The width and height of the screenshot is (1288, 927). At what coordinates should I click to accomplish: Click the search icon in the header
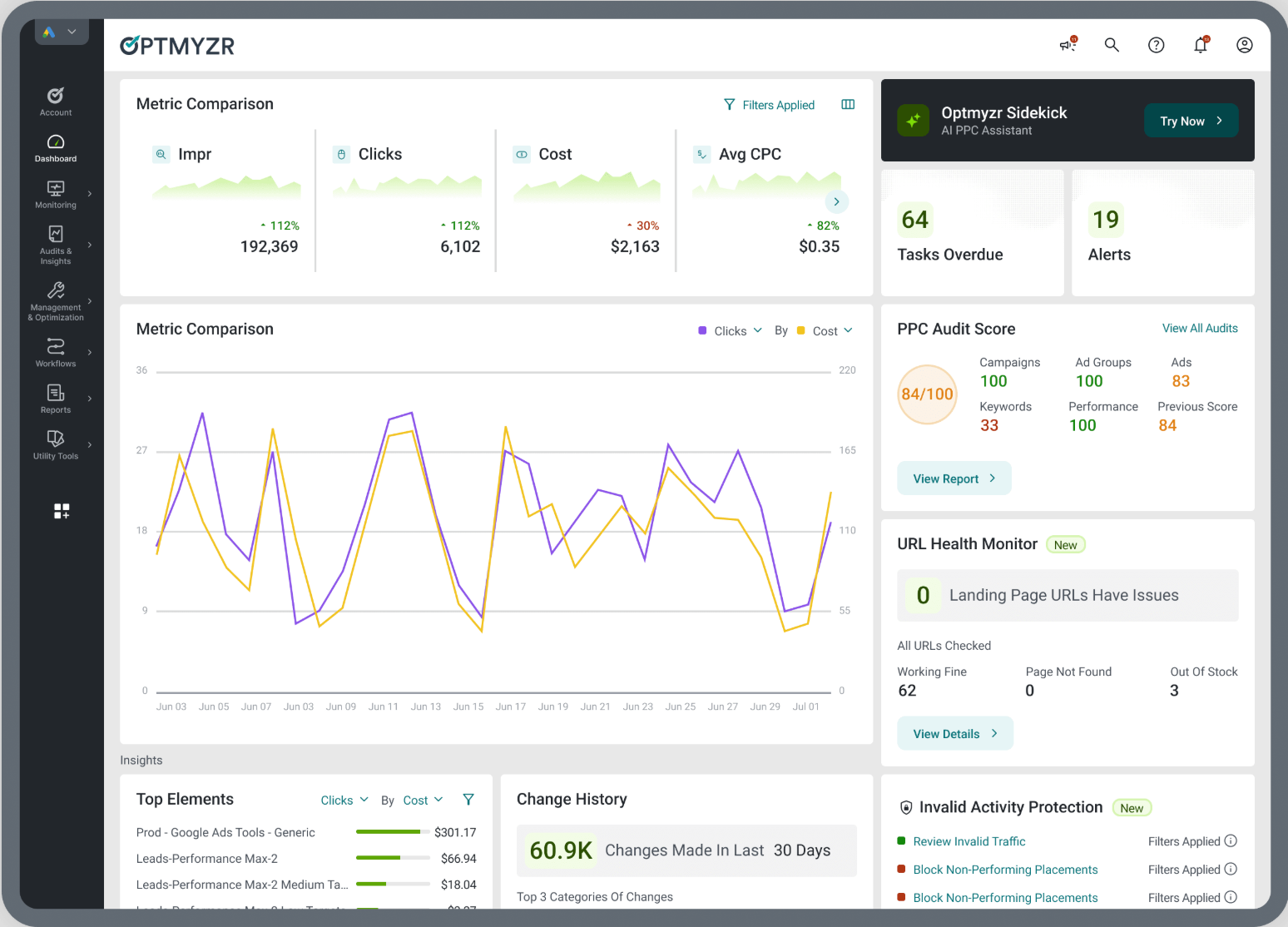[1112, 45]
